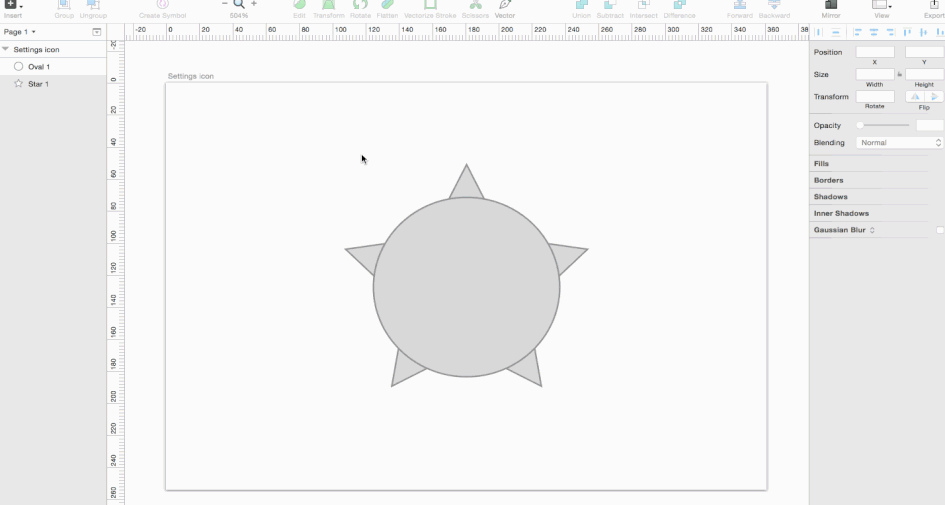Click the Ungroup toolbar icon
The width and height of the screenshot is (945, 505).
[x=93, y=5]
